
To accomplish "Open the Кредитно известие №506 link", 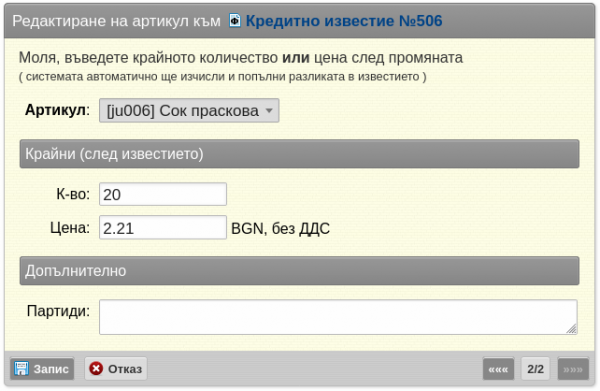I will tap(344, 21).
